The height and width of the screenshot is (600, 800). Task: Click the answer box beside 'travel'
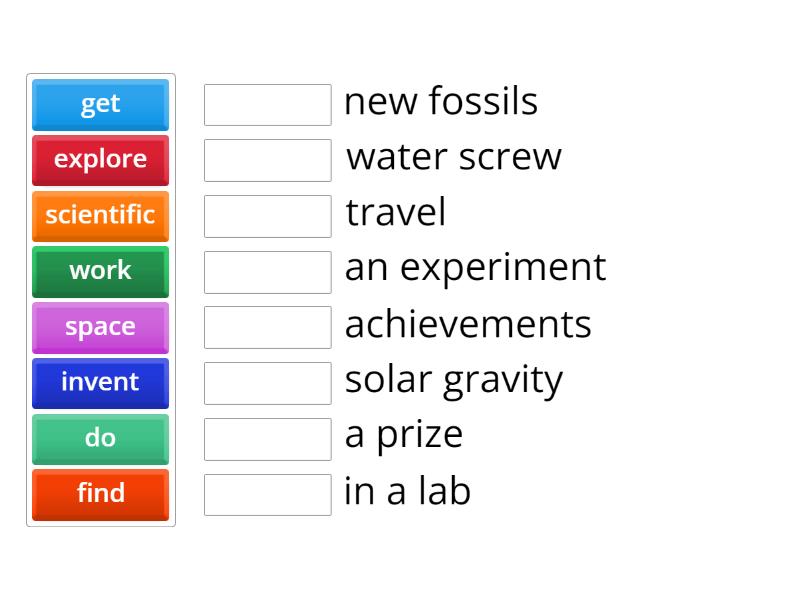point(267,215)
